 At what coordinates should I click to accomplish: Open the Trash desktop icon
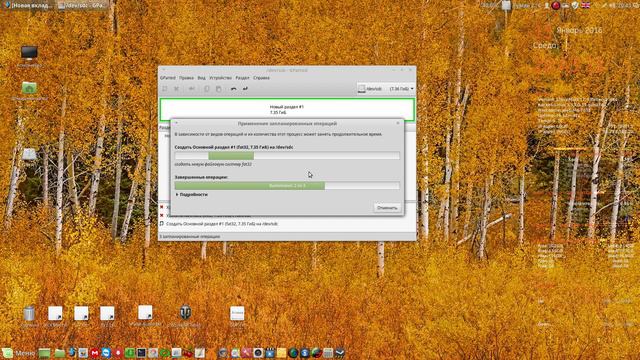(x=29, y=313)
